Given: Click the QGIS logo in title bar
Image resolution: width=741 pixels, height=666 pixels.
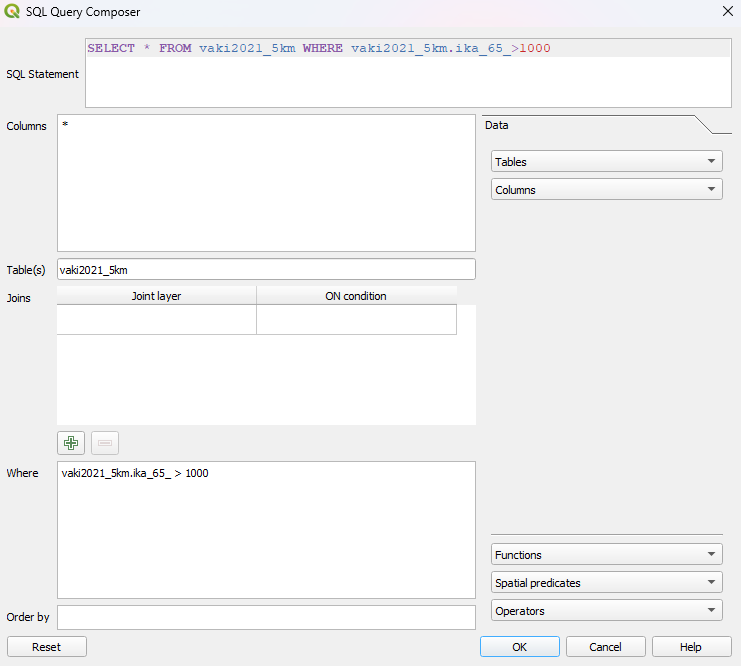Looking at the screenshot, I should (12, 11).
